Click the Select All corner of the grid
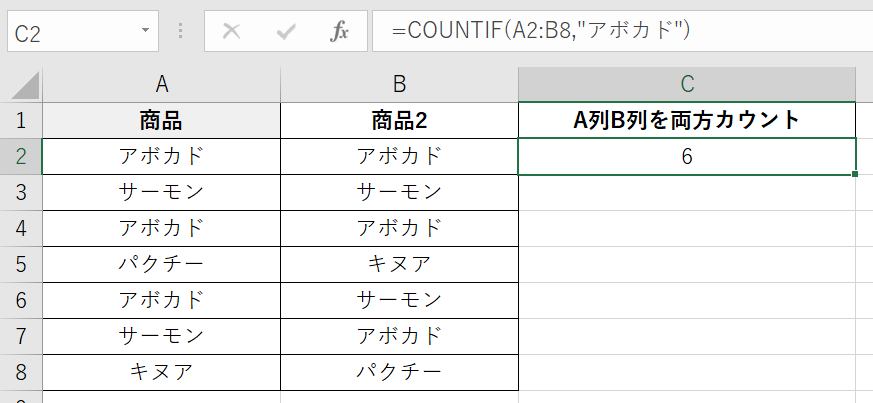The image size is (873, 403). pos(21,84)
